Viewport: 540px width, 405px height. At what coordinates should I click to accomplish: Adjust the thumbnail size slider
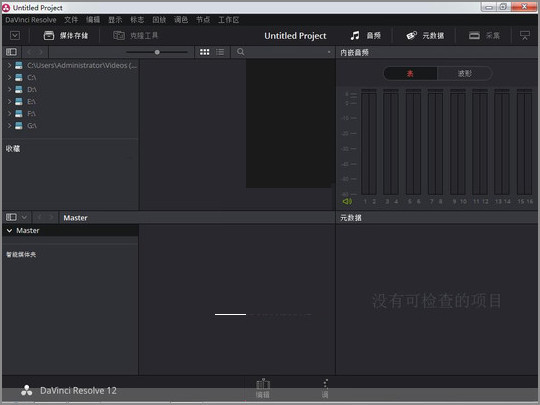157,52
